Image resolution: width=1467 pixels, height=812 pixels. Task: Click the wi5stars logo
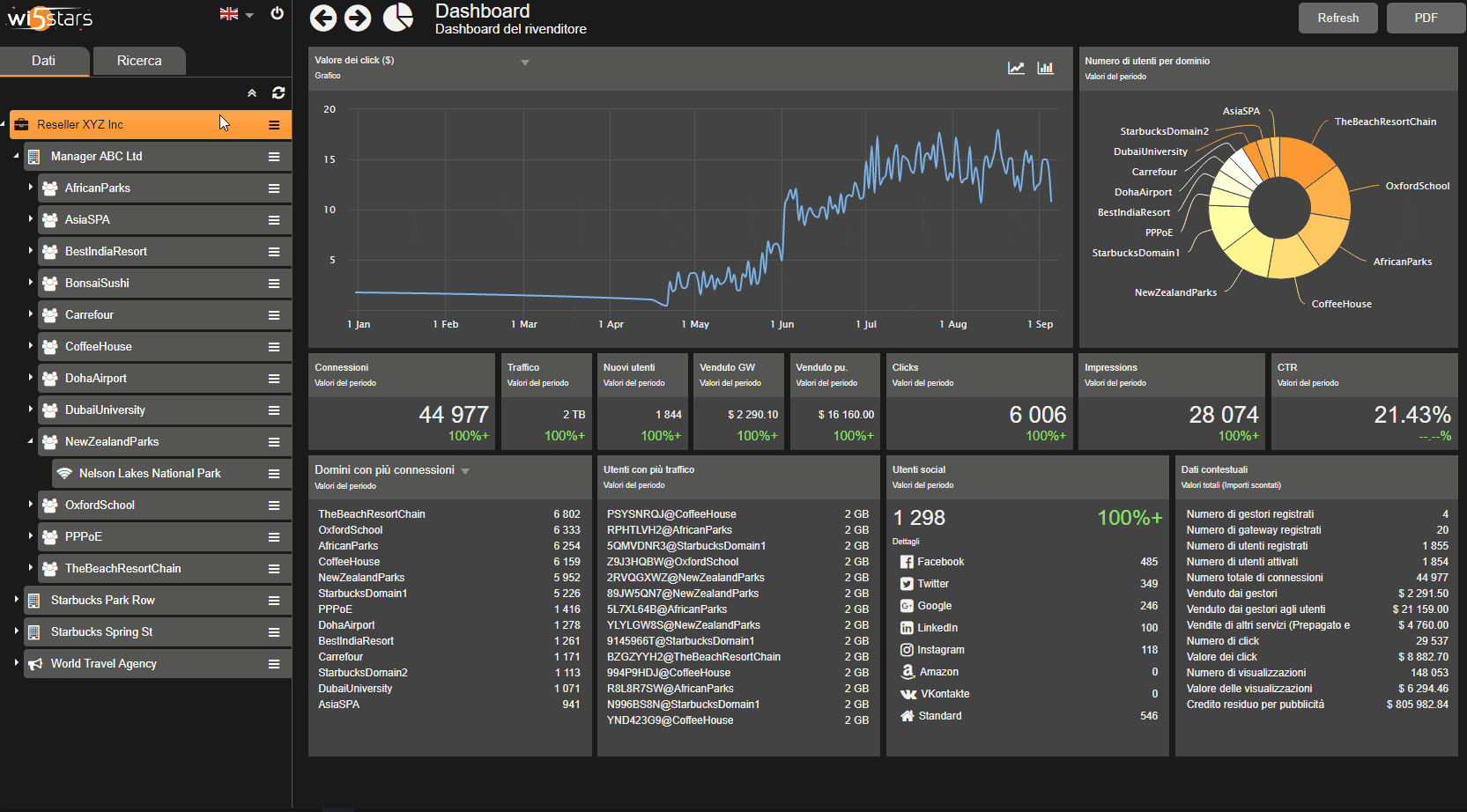[49, 18]
